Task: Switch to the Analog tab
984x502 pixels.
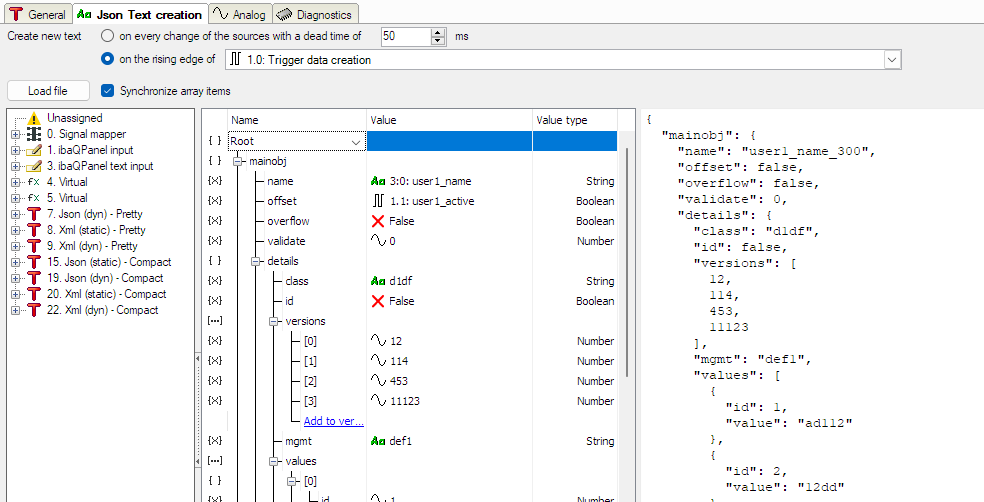Action: coord(241,15)
